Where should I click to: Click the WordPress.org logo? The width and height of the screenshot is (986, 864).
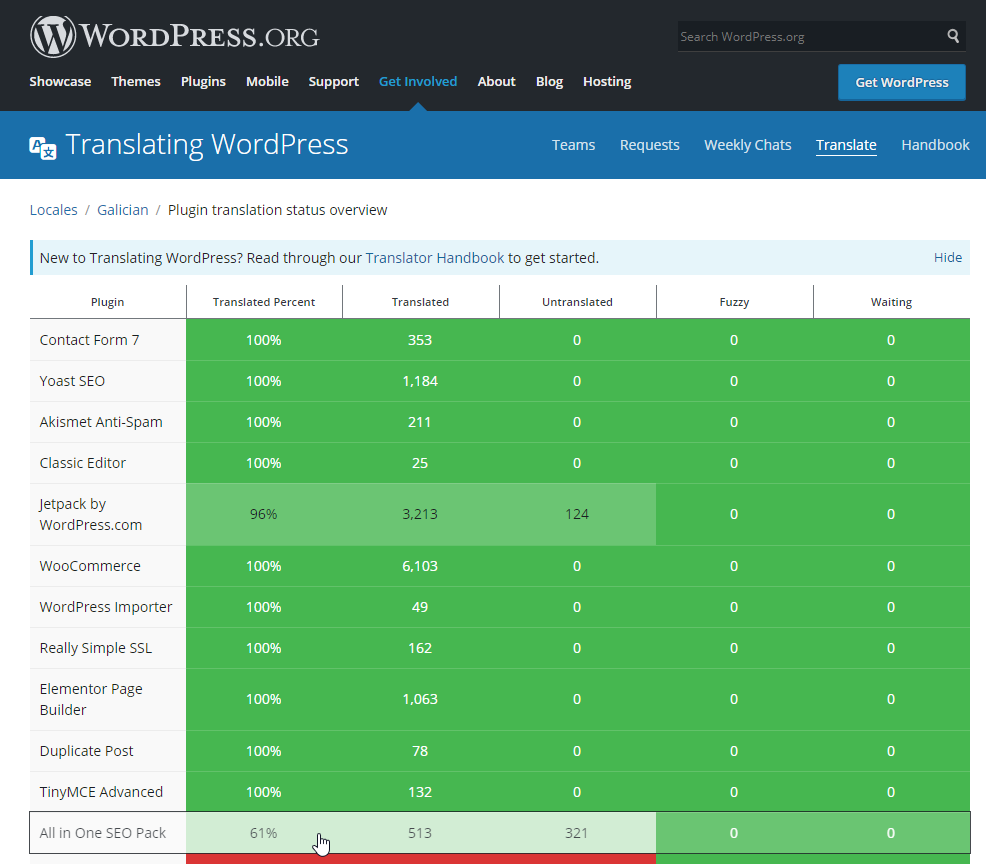(x=174, y=36)
